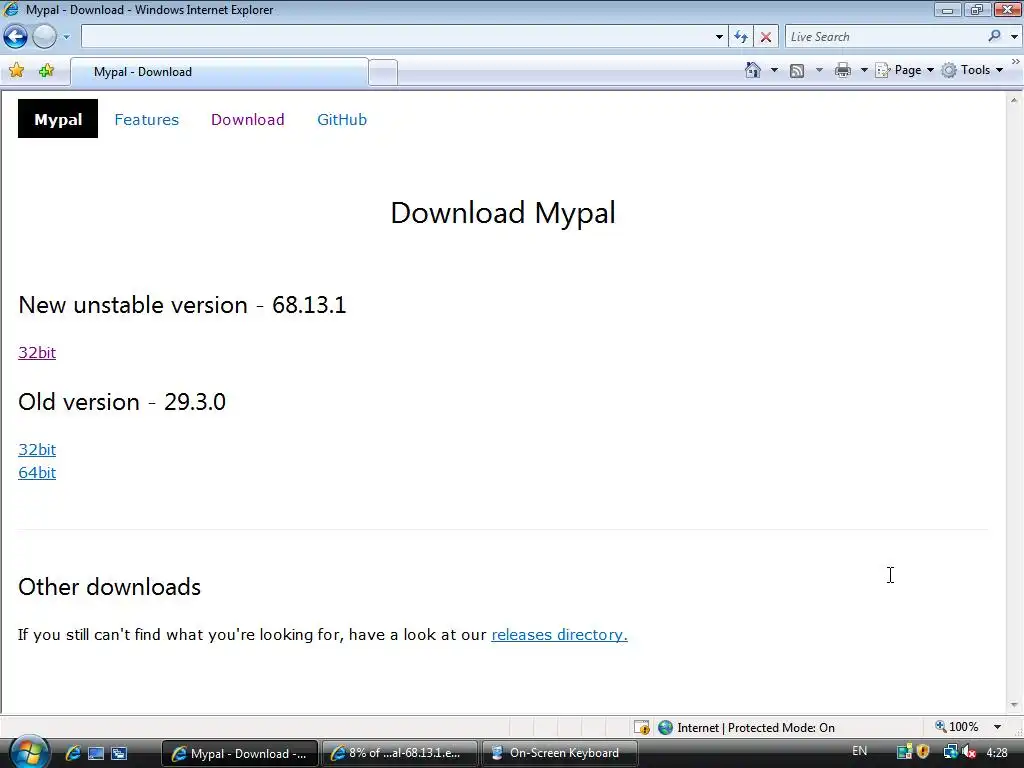This screenshot has height=768, width=1024.
Task: Click the network globe tray icon
Action: [x=950, y=752]
